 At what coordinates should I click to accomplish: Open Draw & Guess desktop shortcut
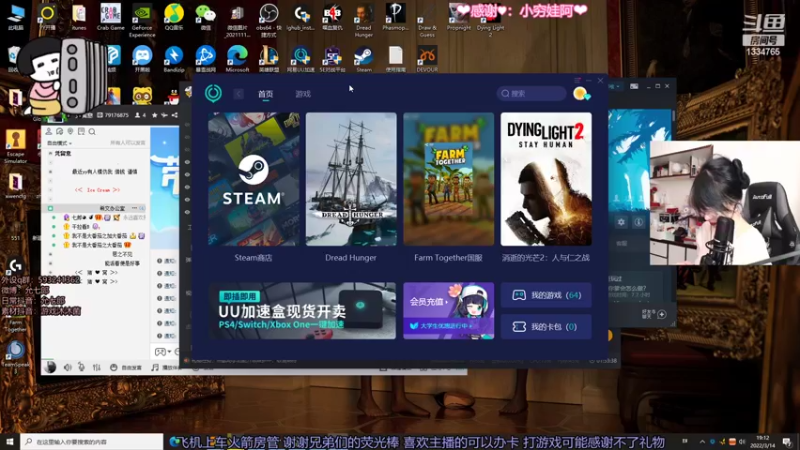(427, 20)
